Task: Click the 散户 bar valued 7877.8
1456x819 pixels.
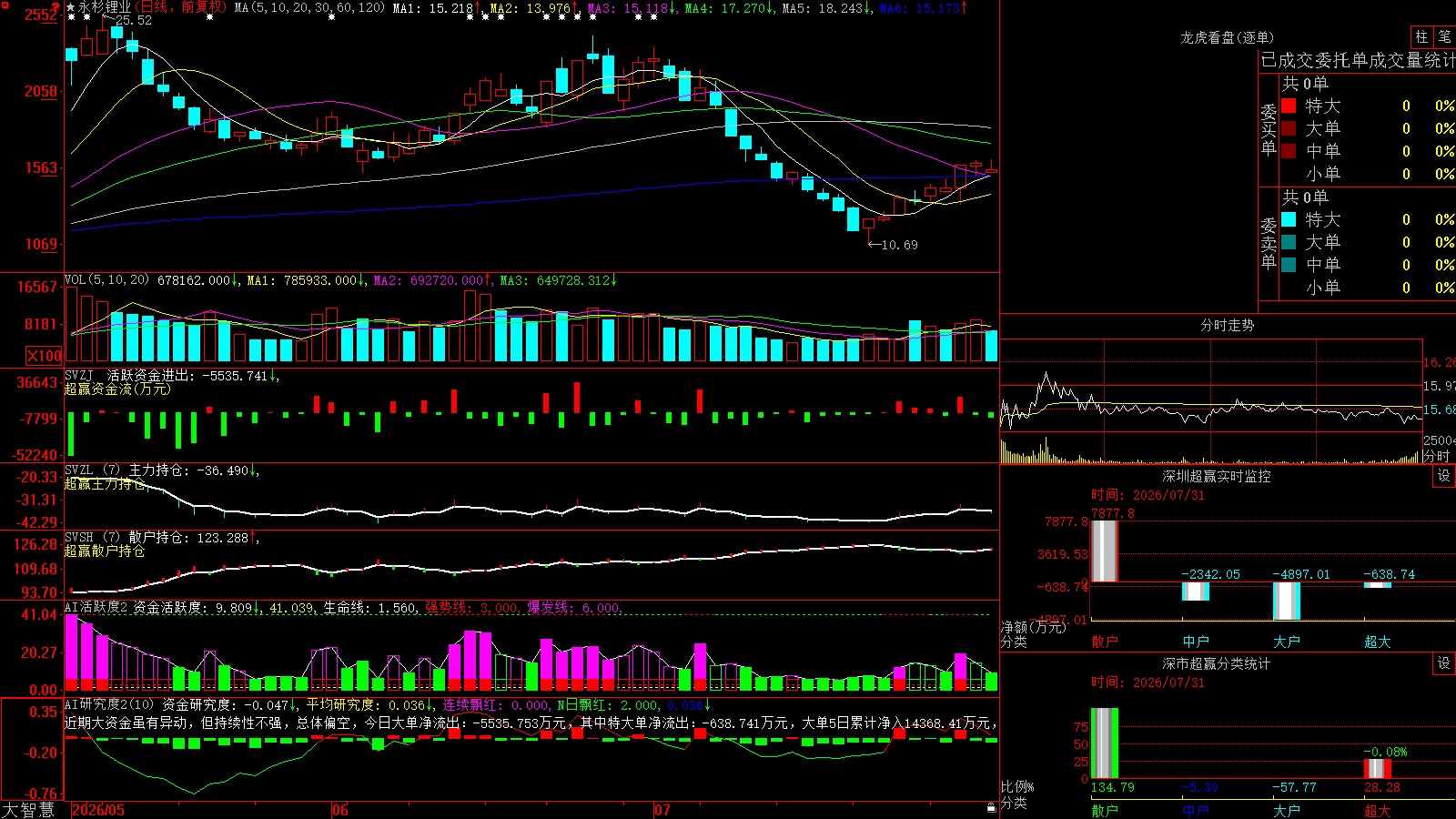Action: 1105,551
